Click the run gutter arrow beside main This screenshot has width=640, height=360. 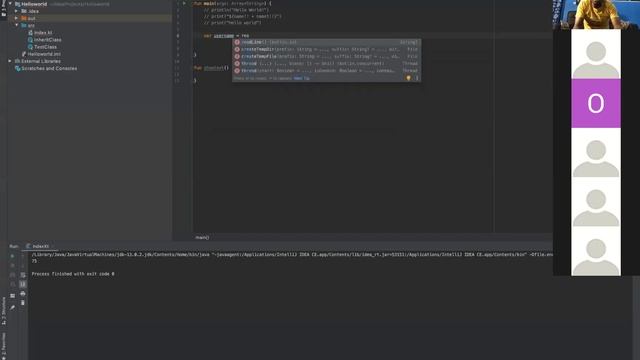tap(184, 3)
